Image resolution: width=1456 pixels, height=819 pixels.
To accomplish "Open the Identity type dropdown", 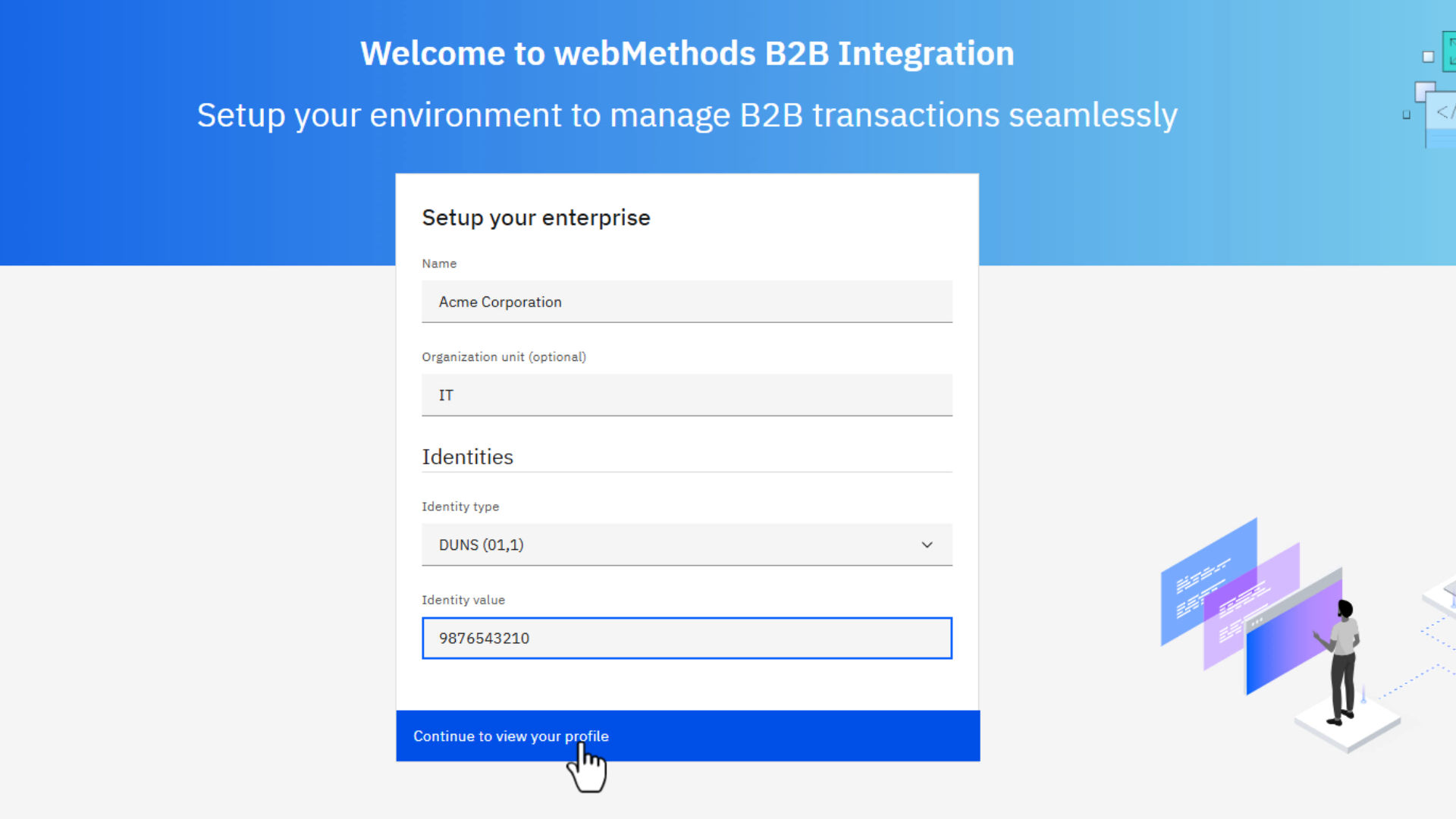I will tap(686, 545).
